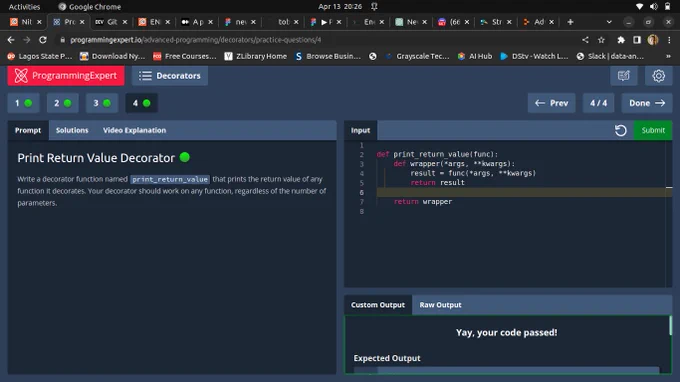Image resolution: width=680 pixels, height=382 pixels.
Task: Reload the page
Action: coord(42,40)
